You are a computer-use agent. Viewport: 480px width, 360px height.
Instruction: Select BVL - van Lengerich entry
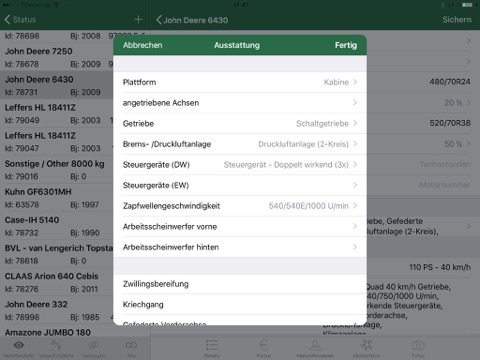(x=57, y=254)
